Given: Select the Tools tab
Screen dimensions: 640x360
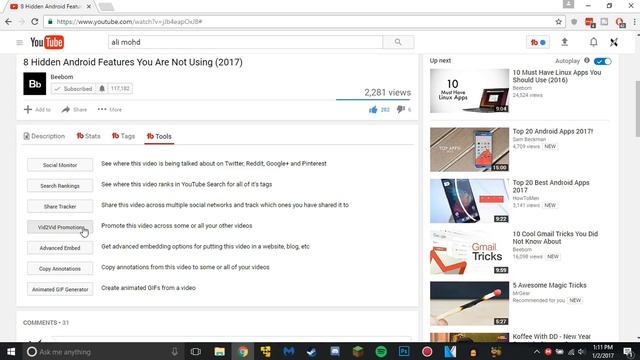Looking at the screenshot, I should pyautogui.click(x=159, y=136).
